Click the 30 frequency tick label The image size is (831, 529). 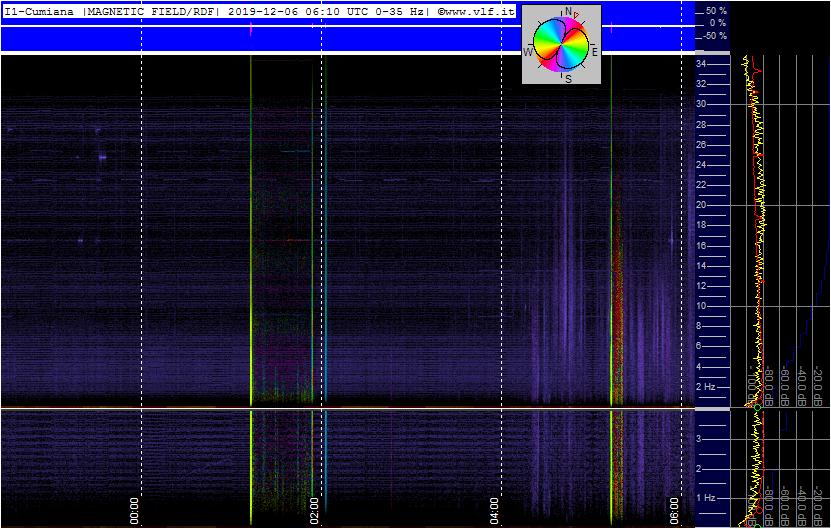tap(701, 104)
